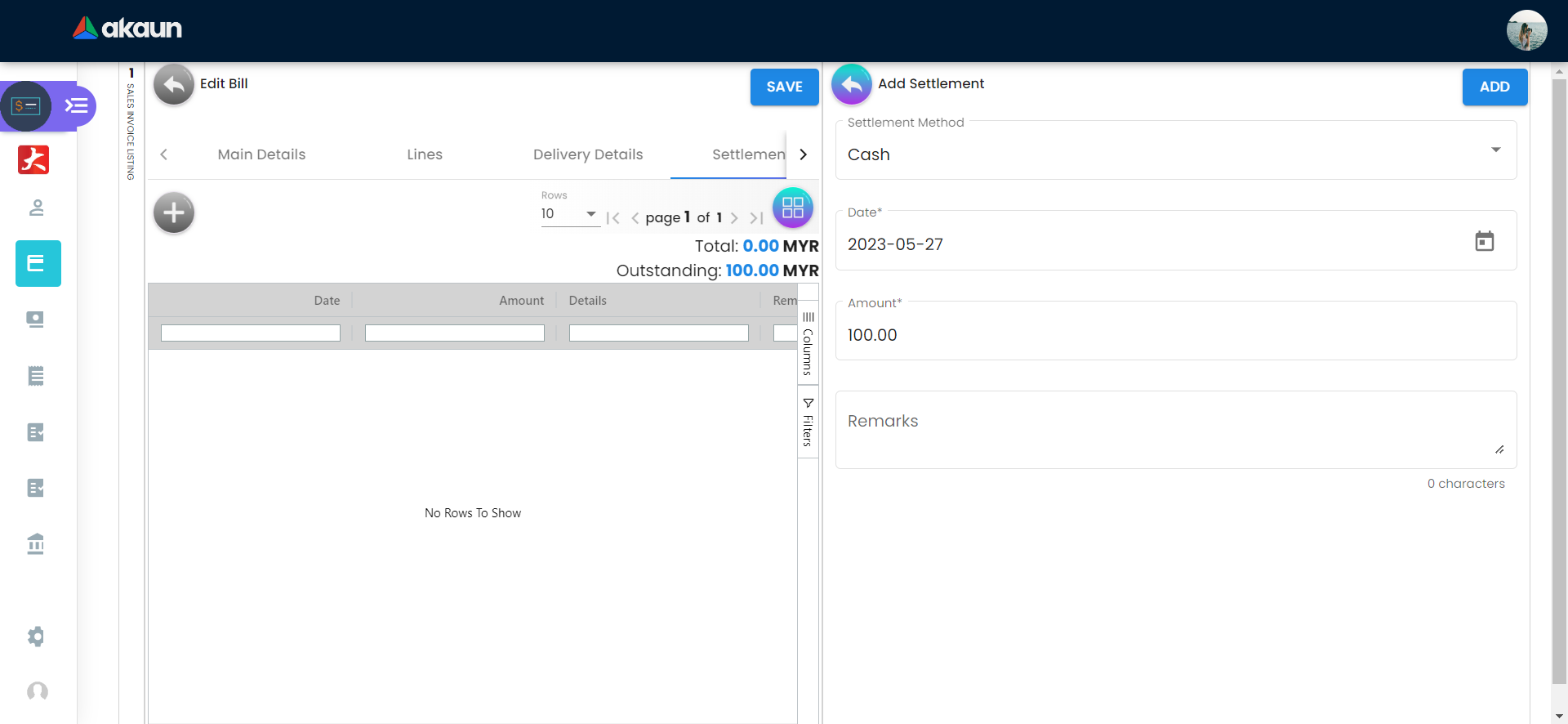Viewport: 1568px width, 724px height.
Task: Click the Add Settlement back arrow icon
Action: pos(851,84)
